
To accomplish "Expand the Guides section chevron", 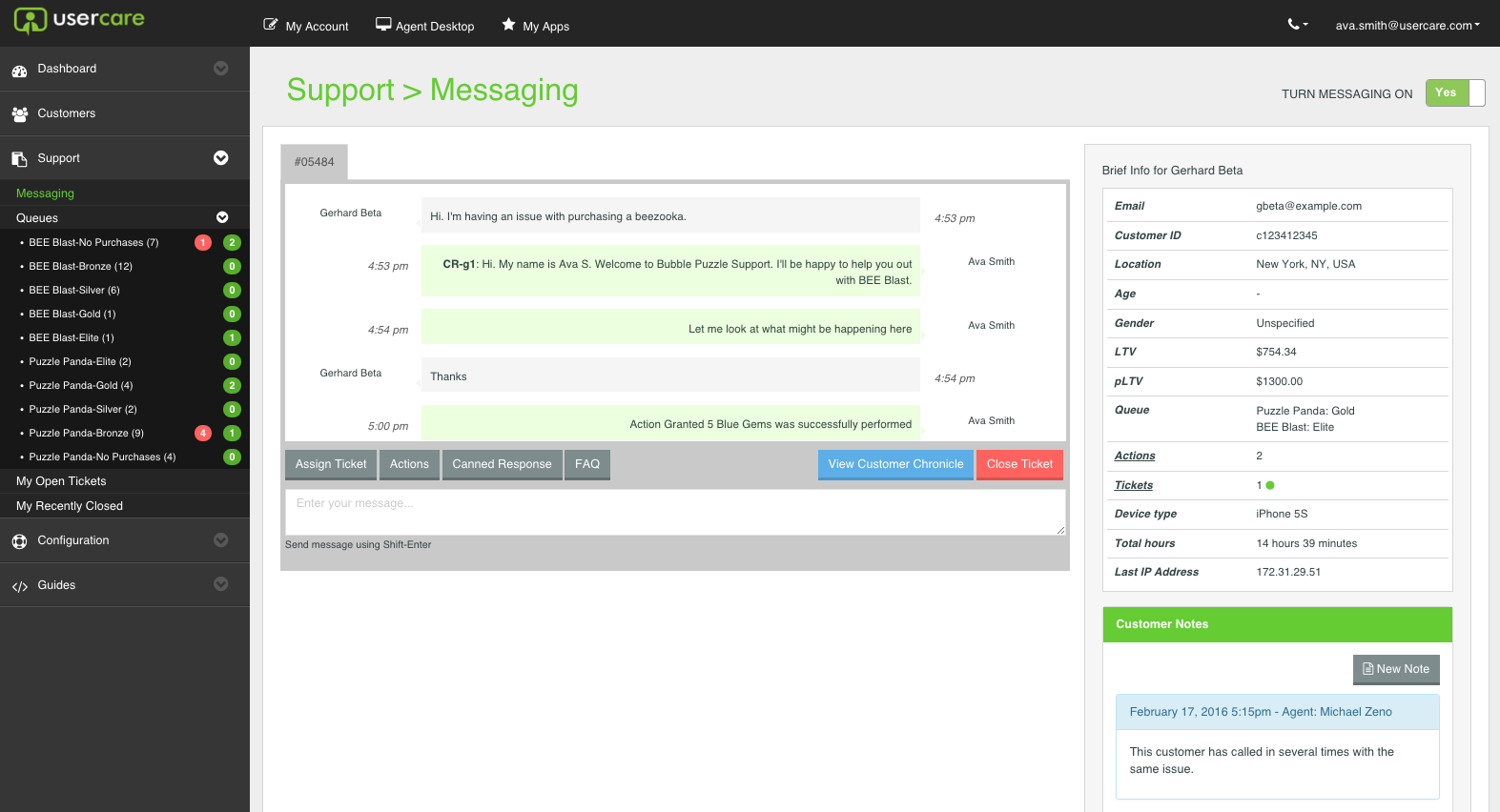I will [221, 584].
